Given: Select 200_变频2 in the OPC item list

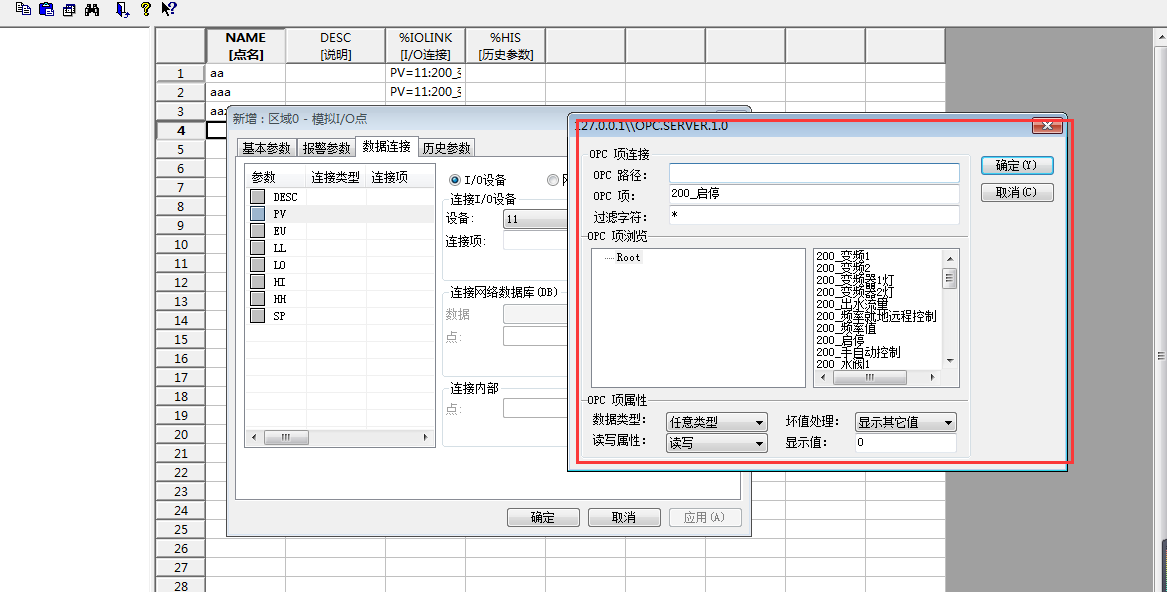Looking at the screenshot, I should tap(843, 268).
